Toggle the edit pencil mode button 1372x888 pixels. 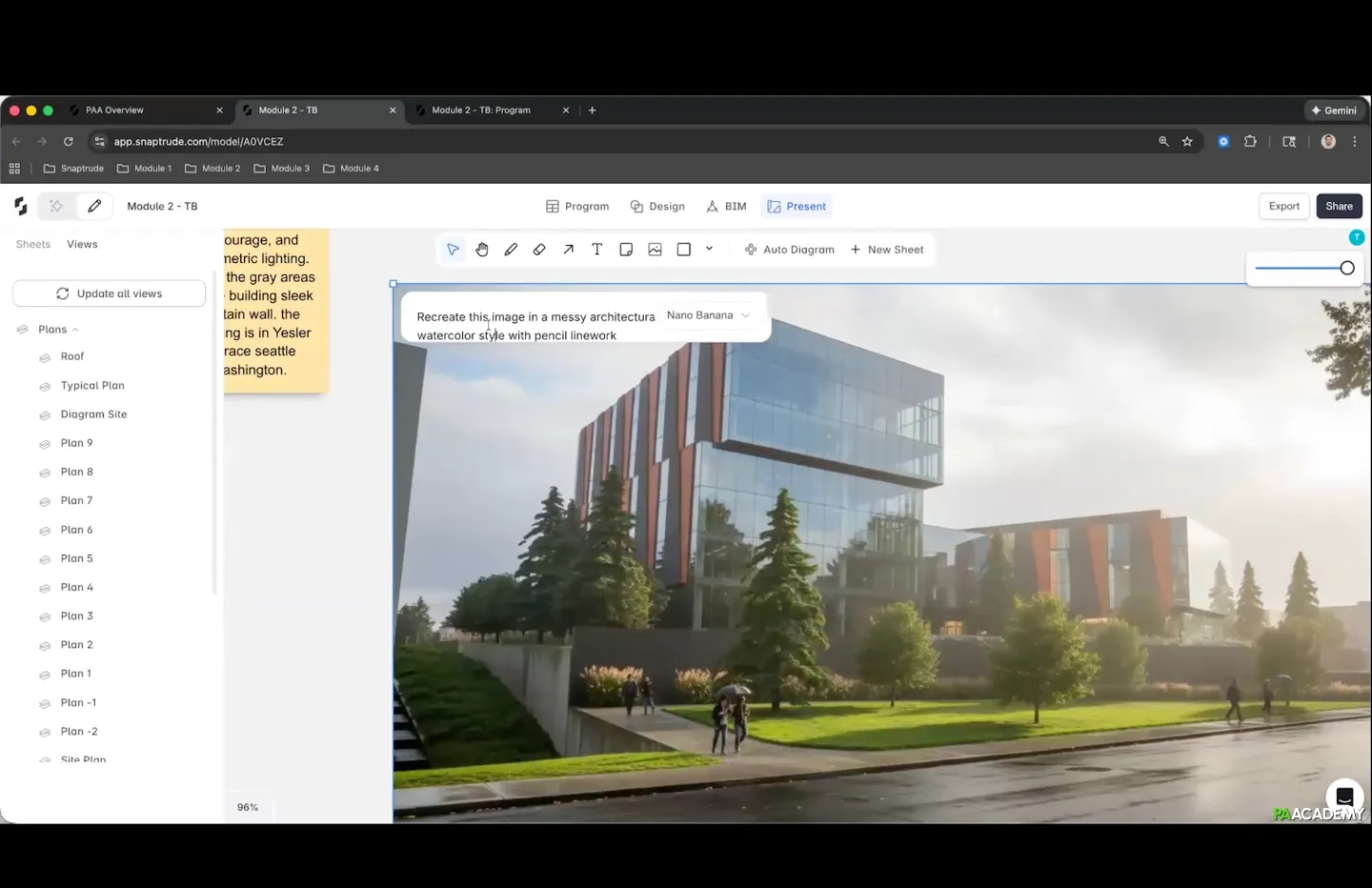click(x=94, y=206)
